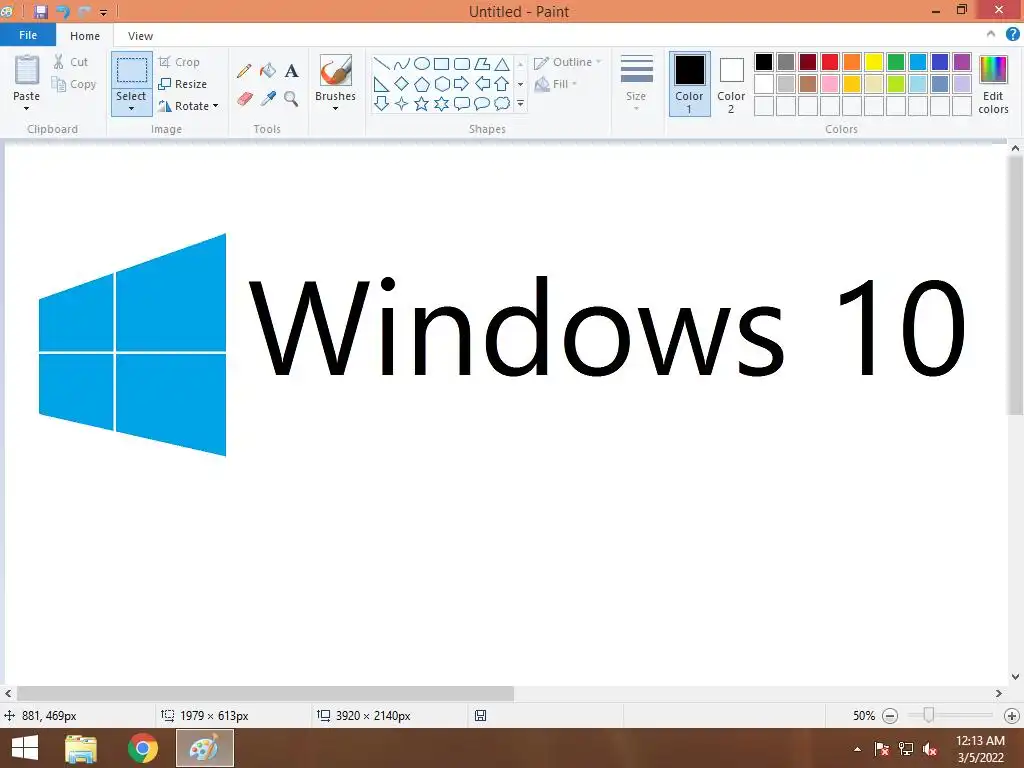Open Edit colors dialog
1024x768 pixels.
click(993, 84)
